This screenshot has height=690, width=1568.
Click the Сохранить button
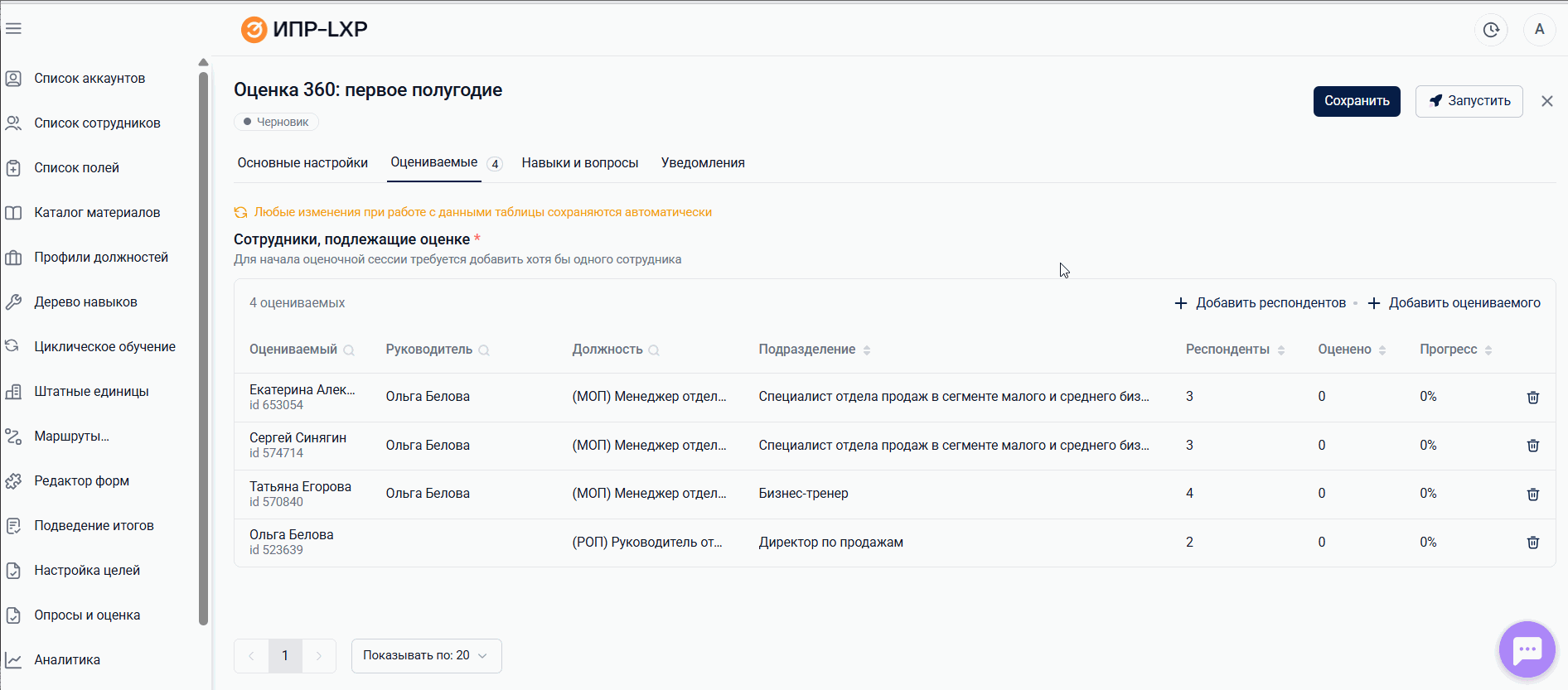coord(1356,101)
